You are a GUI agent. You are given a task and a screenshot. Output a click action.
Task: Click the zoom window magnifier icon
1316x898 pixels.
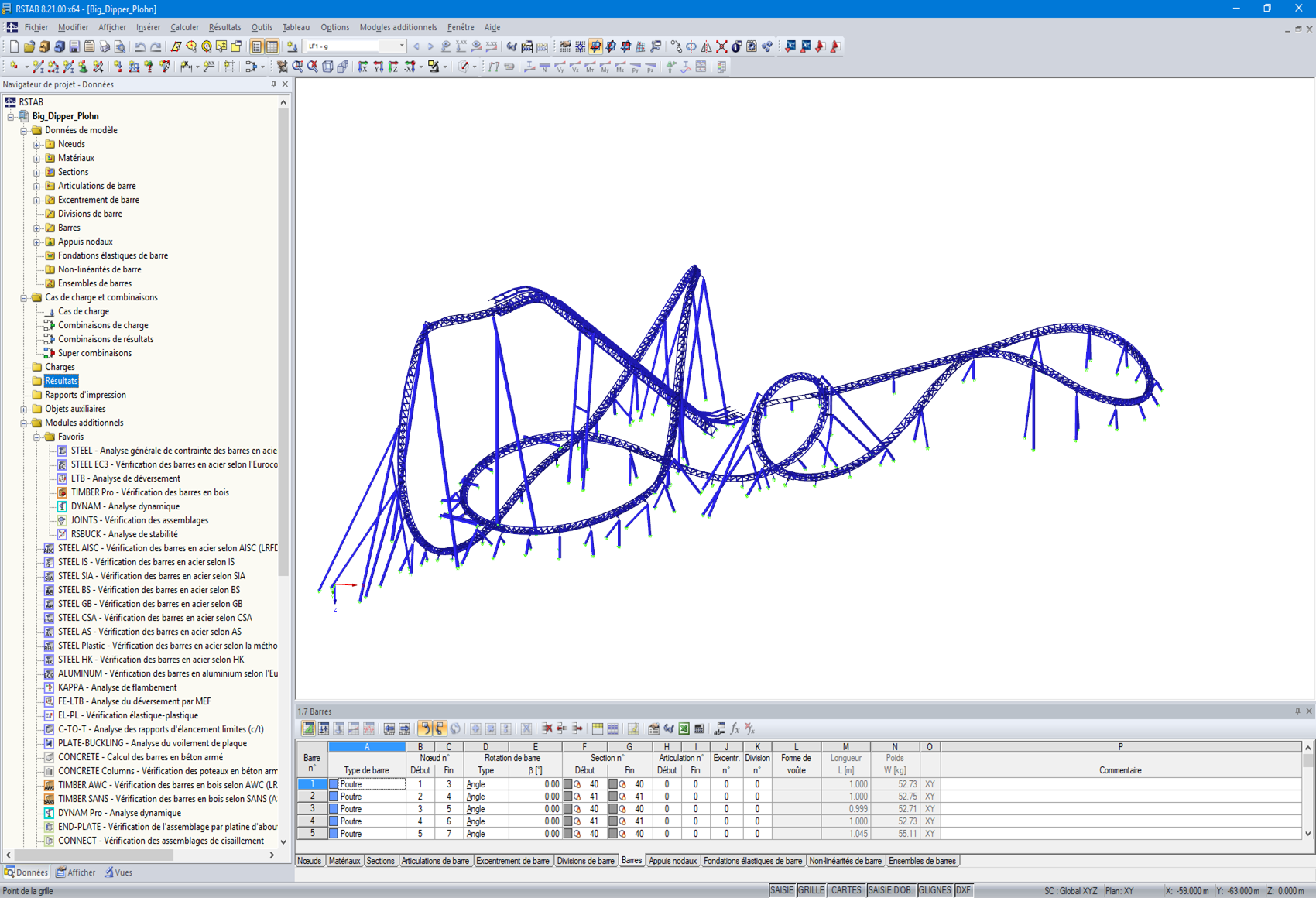tap(297, 67)
